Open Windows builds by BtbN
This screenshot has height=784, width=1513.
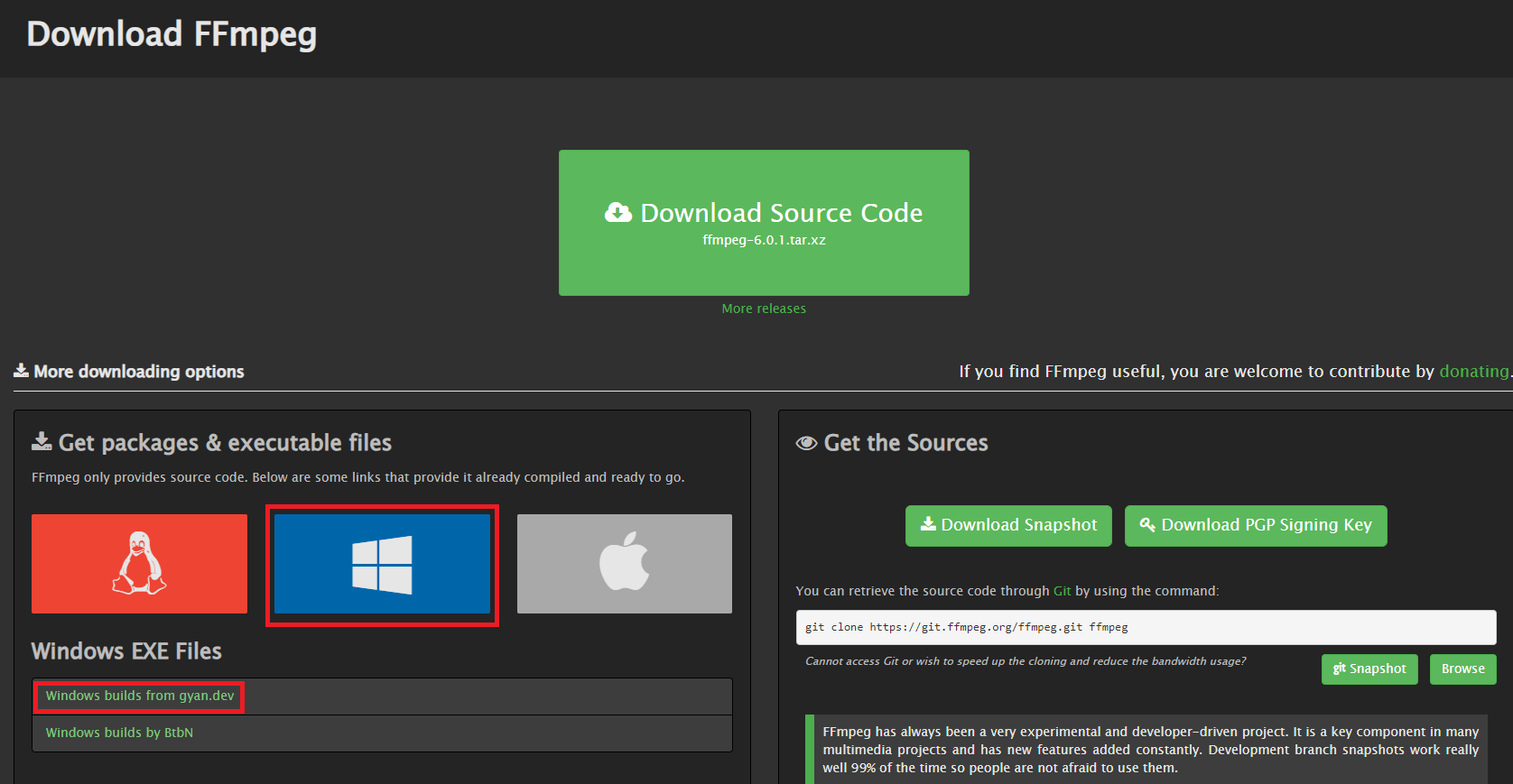(x=119, y=733)
